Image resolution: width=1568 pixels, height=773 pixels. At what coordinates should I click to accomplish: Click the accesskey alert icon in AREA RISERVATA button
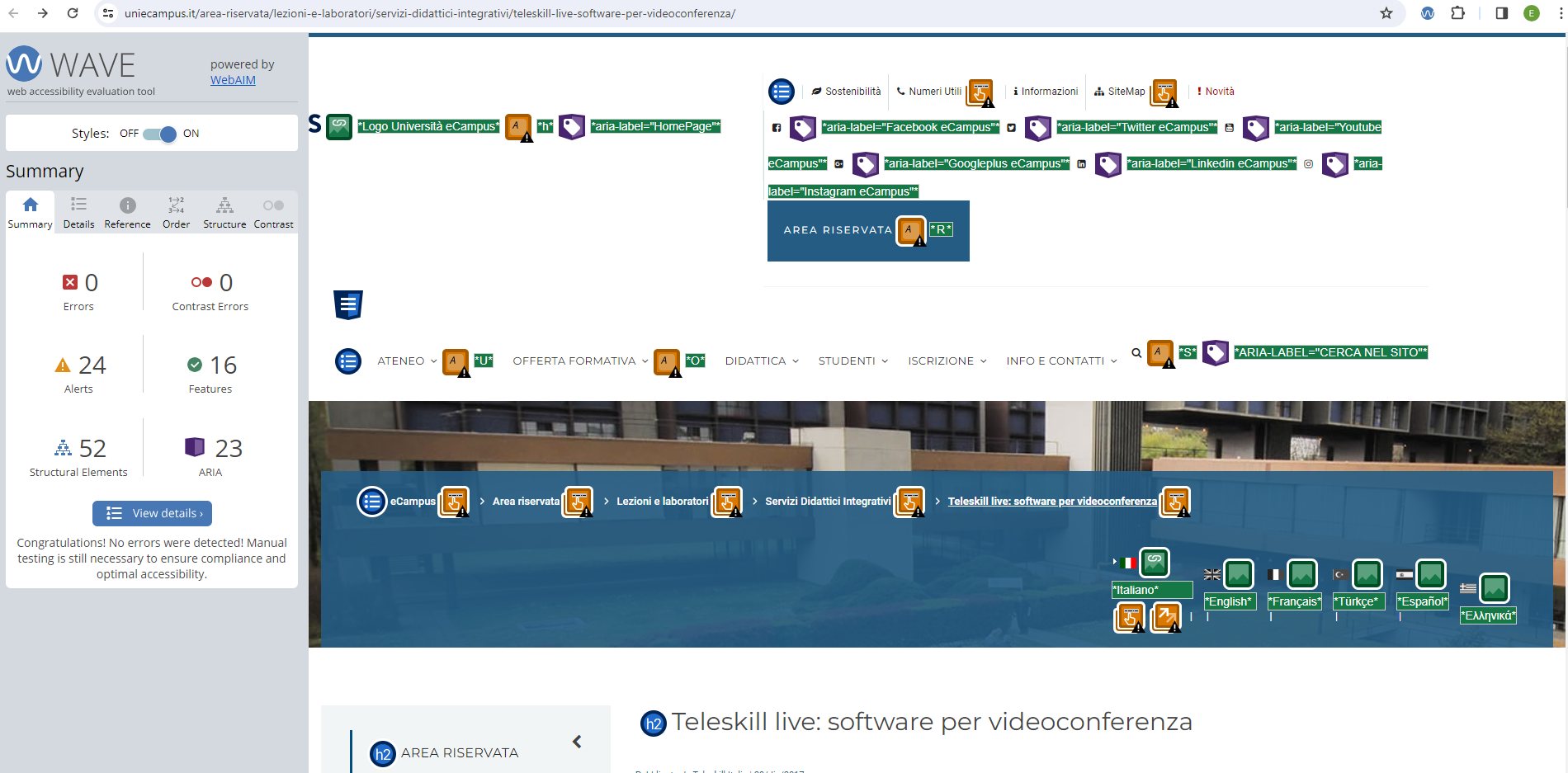click(x=911, y=230)
